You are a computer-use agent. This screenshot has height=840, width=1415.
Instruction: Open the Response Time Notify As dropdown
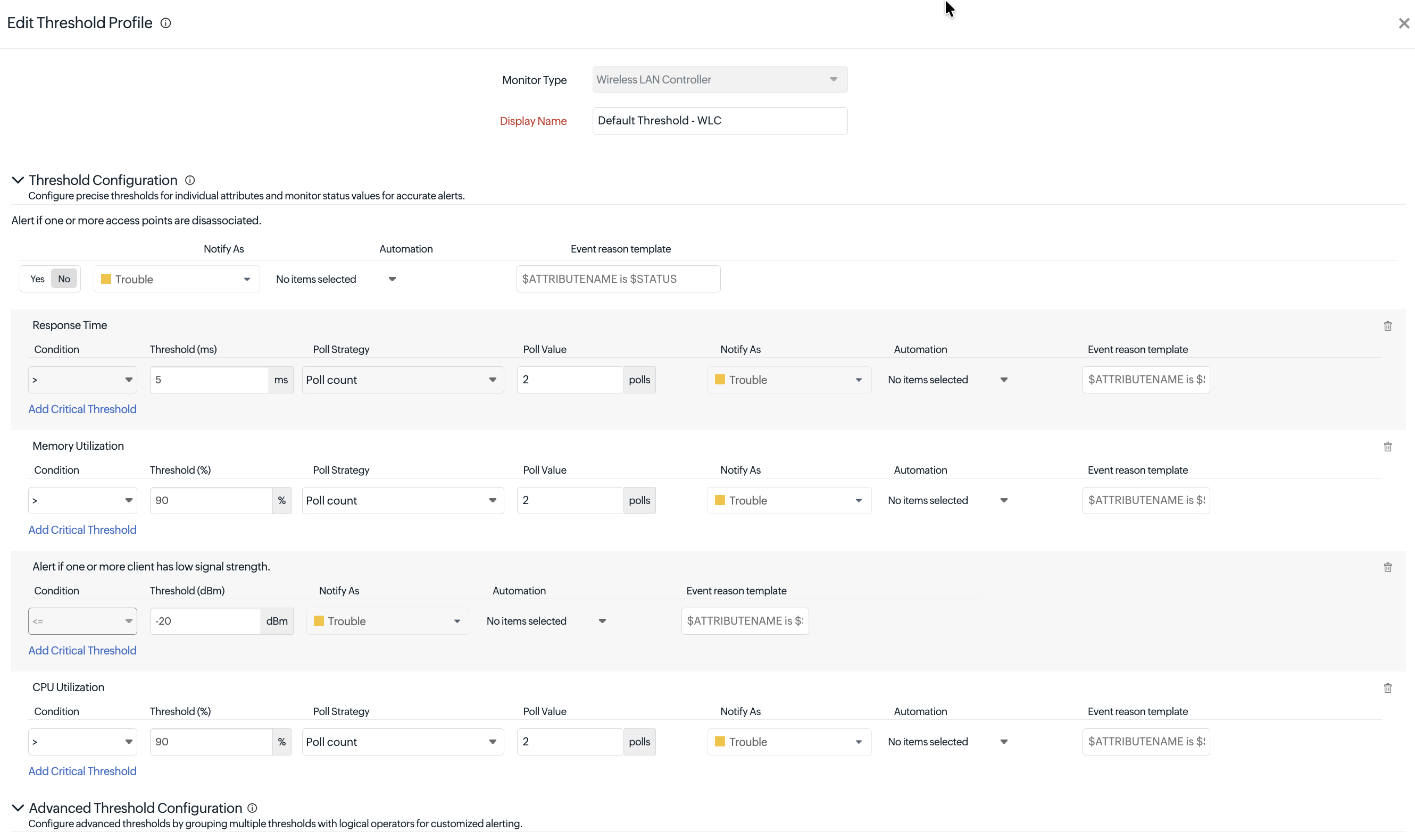tap(789, 380)
